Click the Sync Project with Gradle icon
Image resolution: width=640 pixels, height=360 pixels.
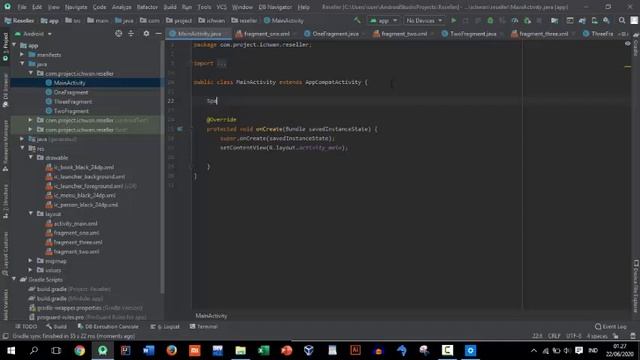[x=582, y=20]
